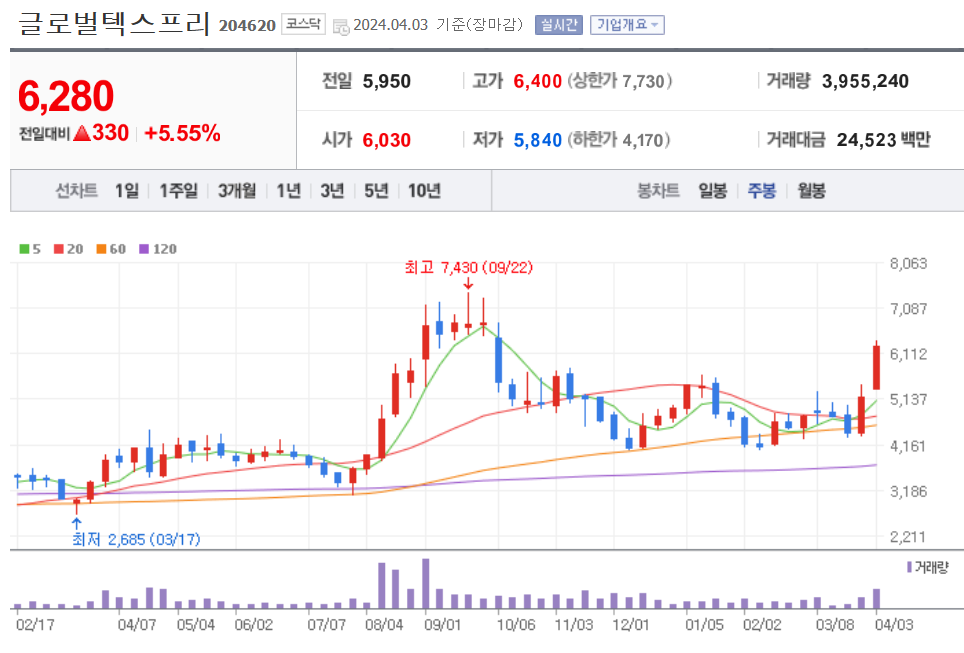Click the red up triangle beside 330
964x653 pixels.
coord(81,133)
